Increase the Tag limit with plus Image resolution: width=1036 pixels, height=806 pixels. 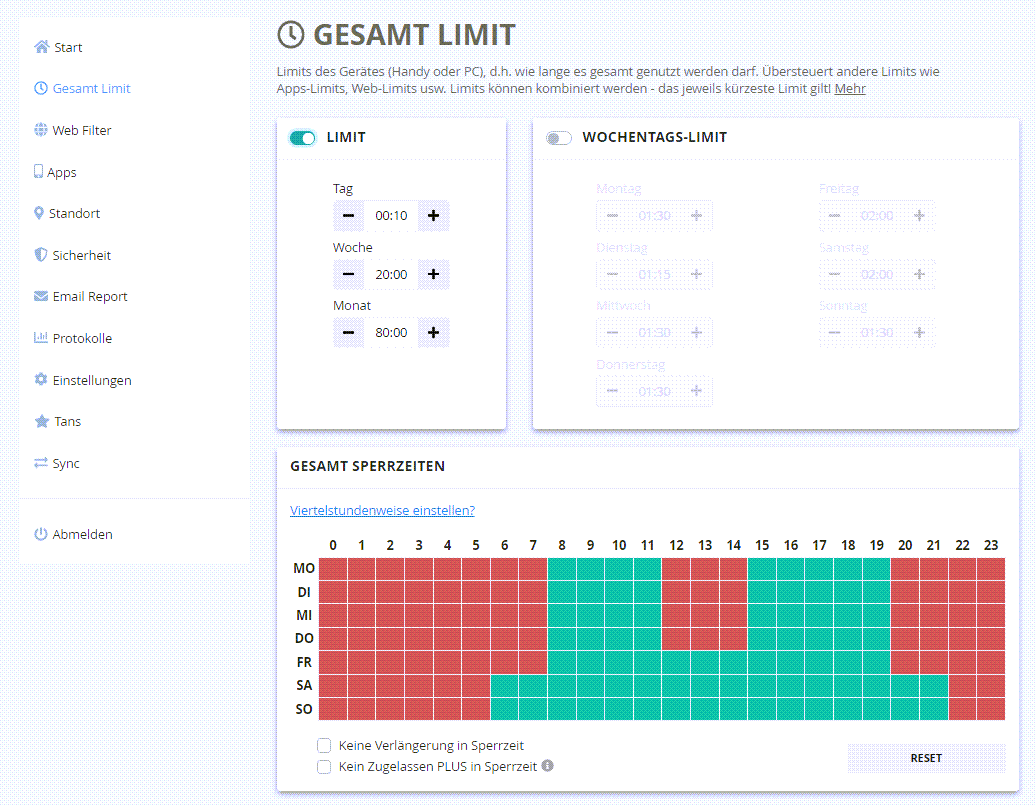click(x=433, y=215)
